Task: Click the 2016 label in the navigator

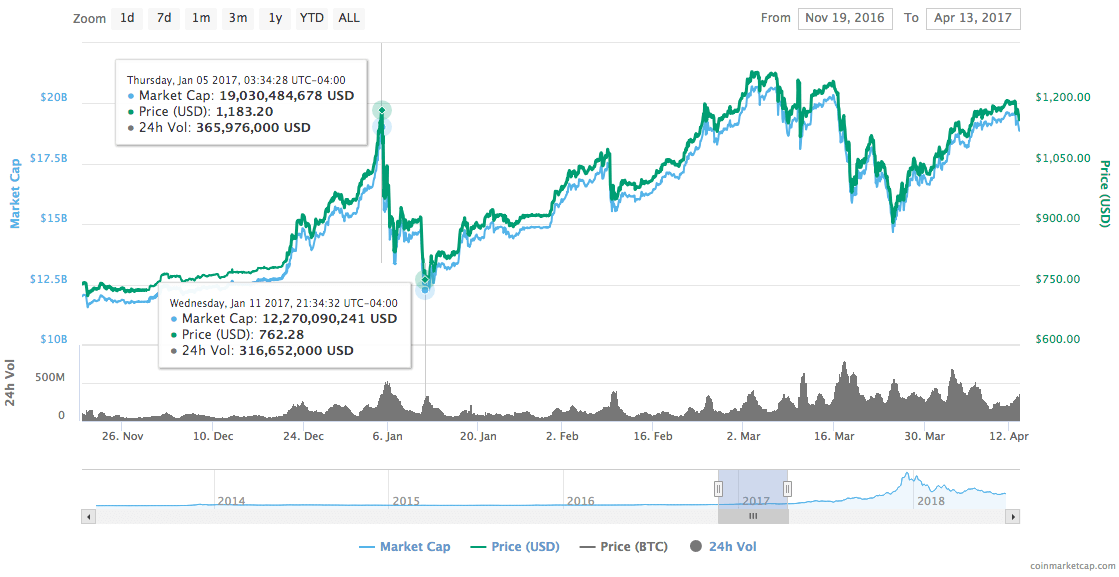Action: coord(581,501)
